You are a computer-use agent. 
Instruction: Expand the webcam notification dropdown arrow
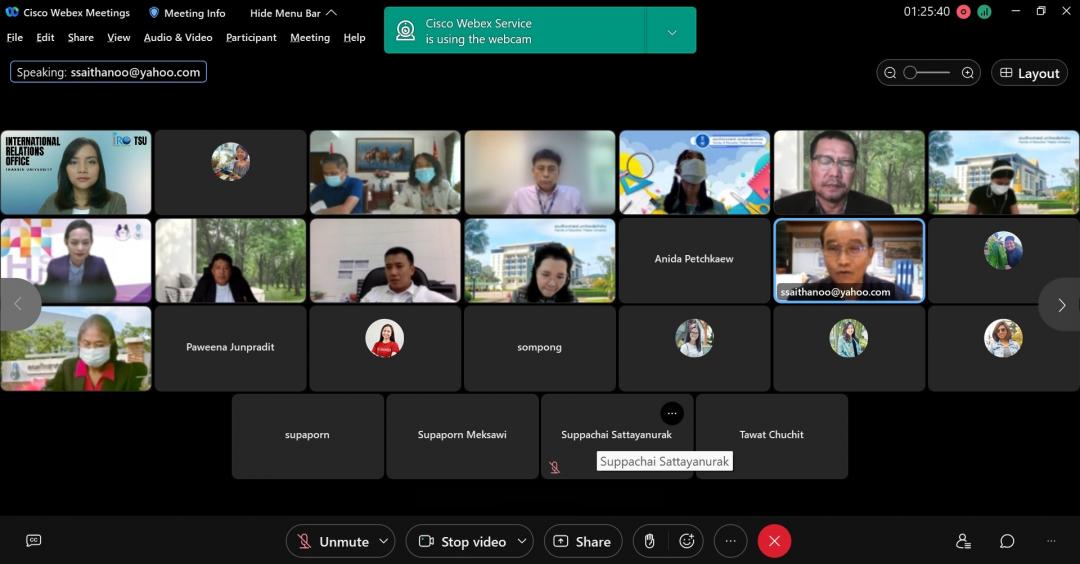click(672, 31)
